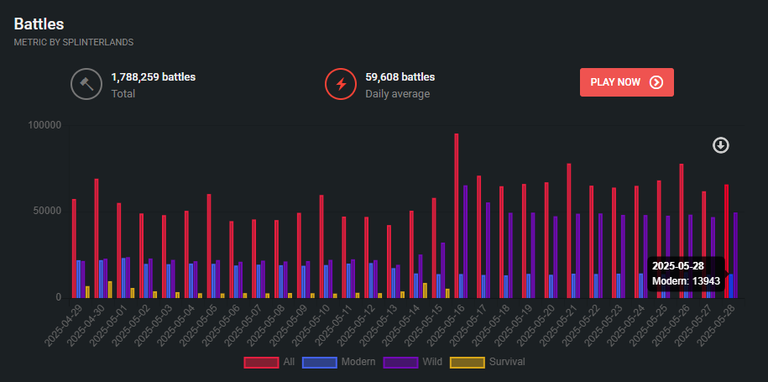Click the 59,608 battles daily average text
768x382 pixels.
point(400,77)
